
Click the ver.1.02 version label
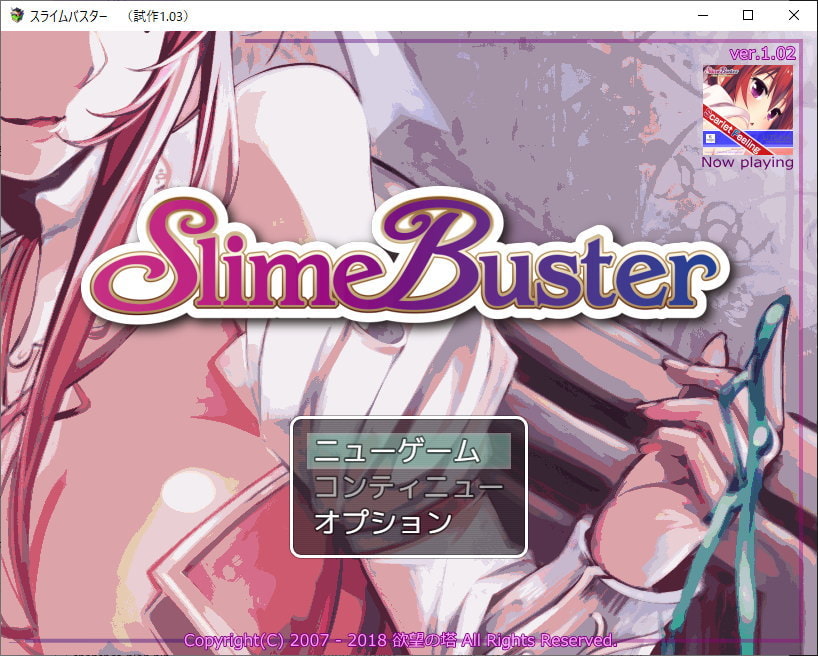pos(761,53)
